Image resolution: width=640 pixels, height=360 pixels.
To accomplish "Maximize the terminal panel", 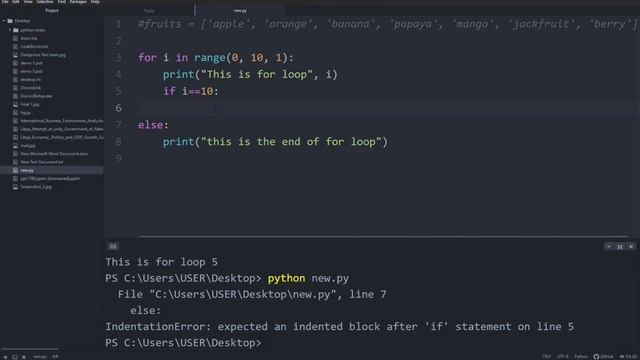I will (620, 247).
